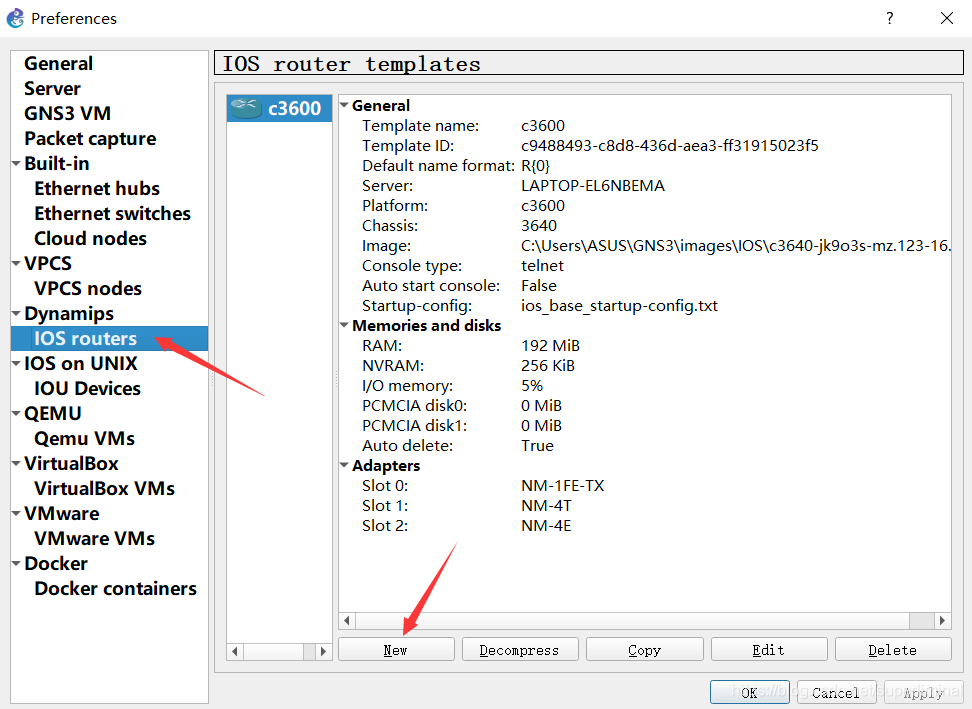The width and height of the screenshot is (972, 709).
Task: Click the template list horizontal scrollbar thumb
Action: click(309, 651)
